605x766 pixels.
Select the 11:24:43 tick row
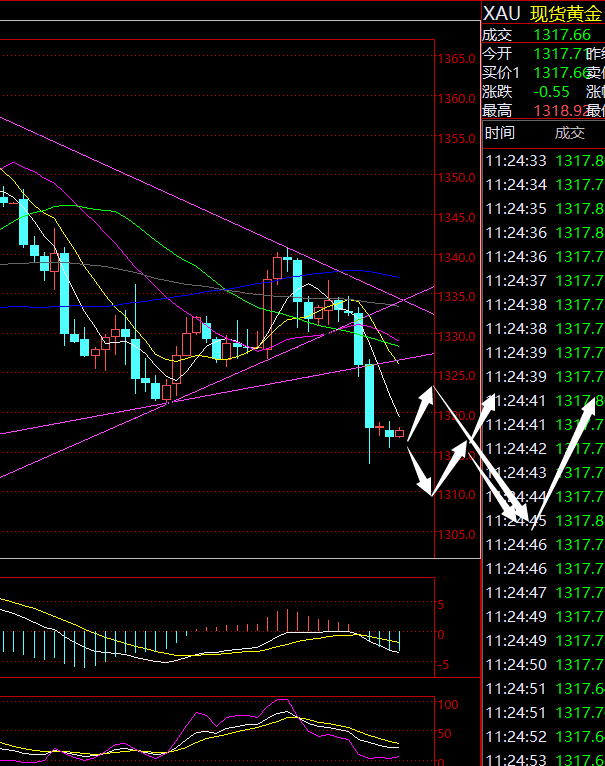click(x=543, y=472)
